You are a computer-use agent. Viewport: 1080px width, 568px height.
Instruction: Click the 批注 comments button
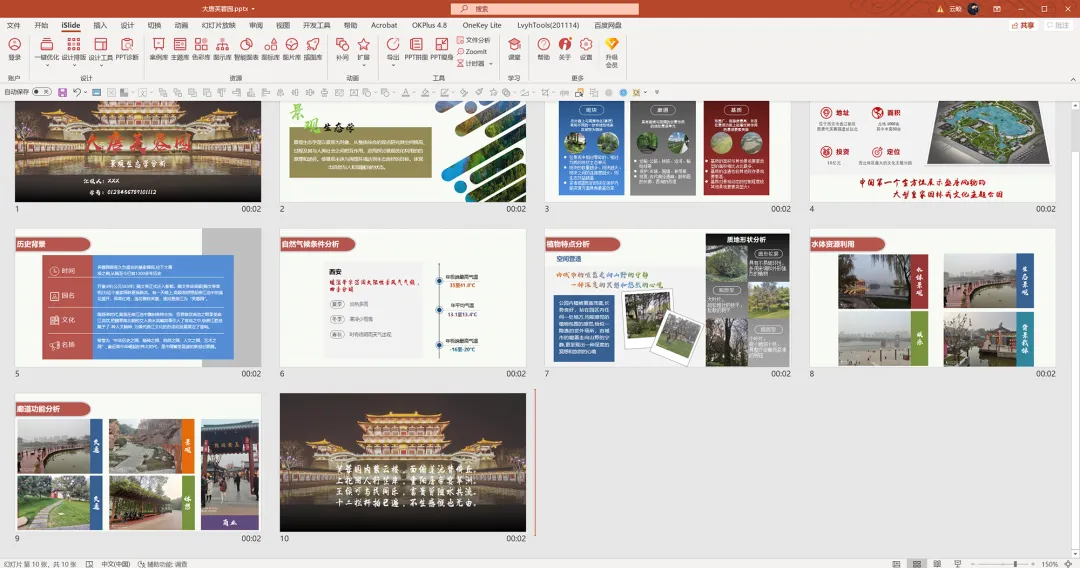click(x=1058, y=25)
